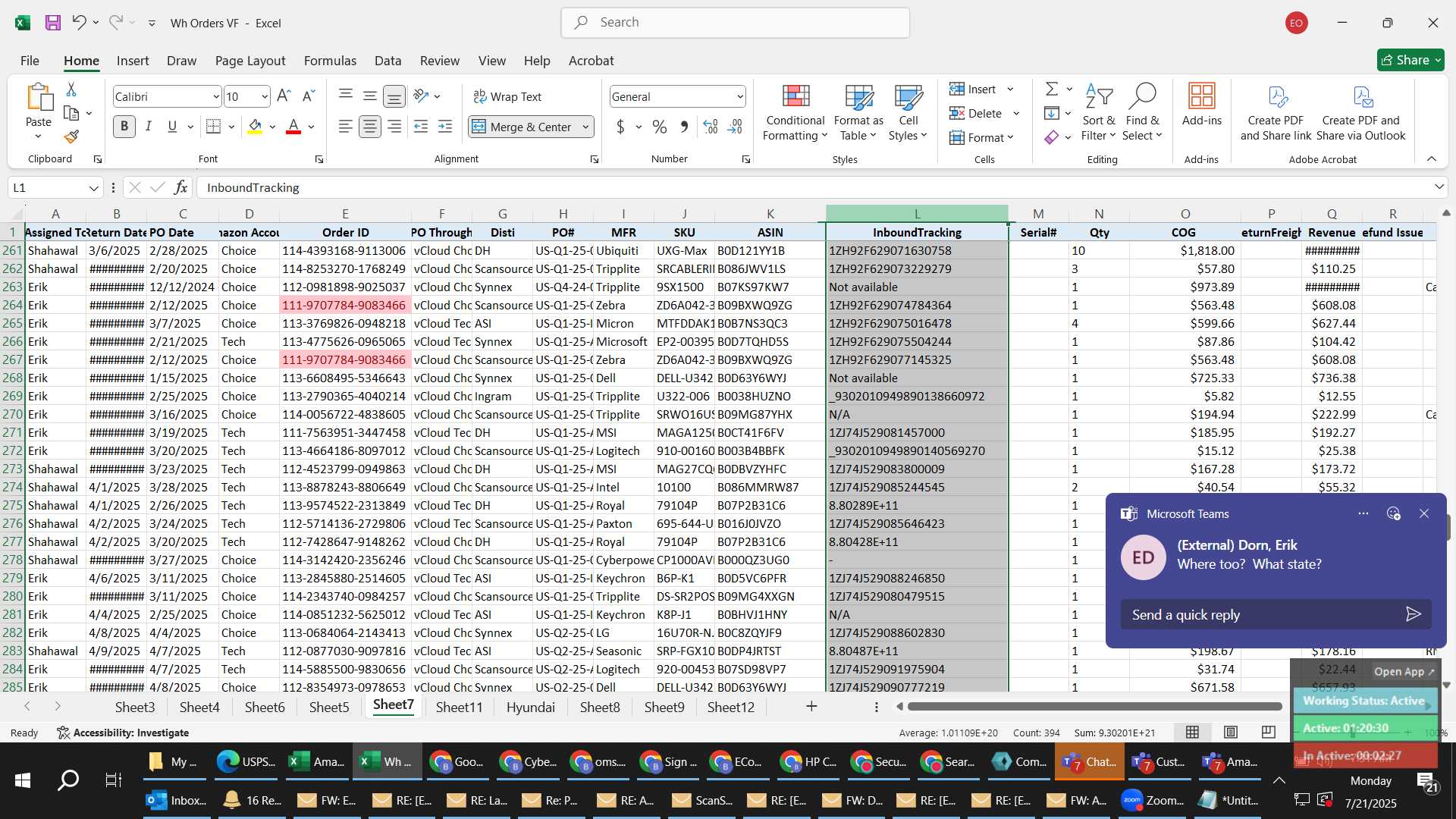Image resolution: width=1456 pixels, height=819 pixels.
Task: Toggle Middle Align vertical alignment
Action: (370, 96)
